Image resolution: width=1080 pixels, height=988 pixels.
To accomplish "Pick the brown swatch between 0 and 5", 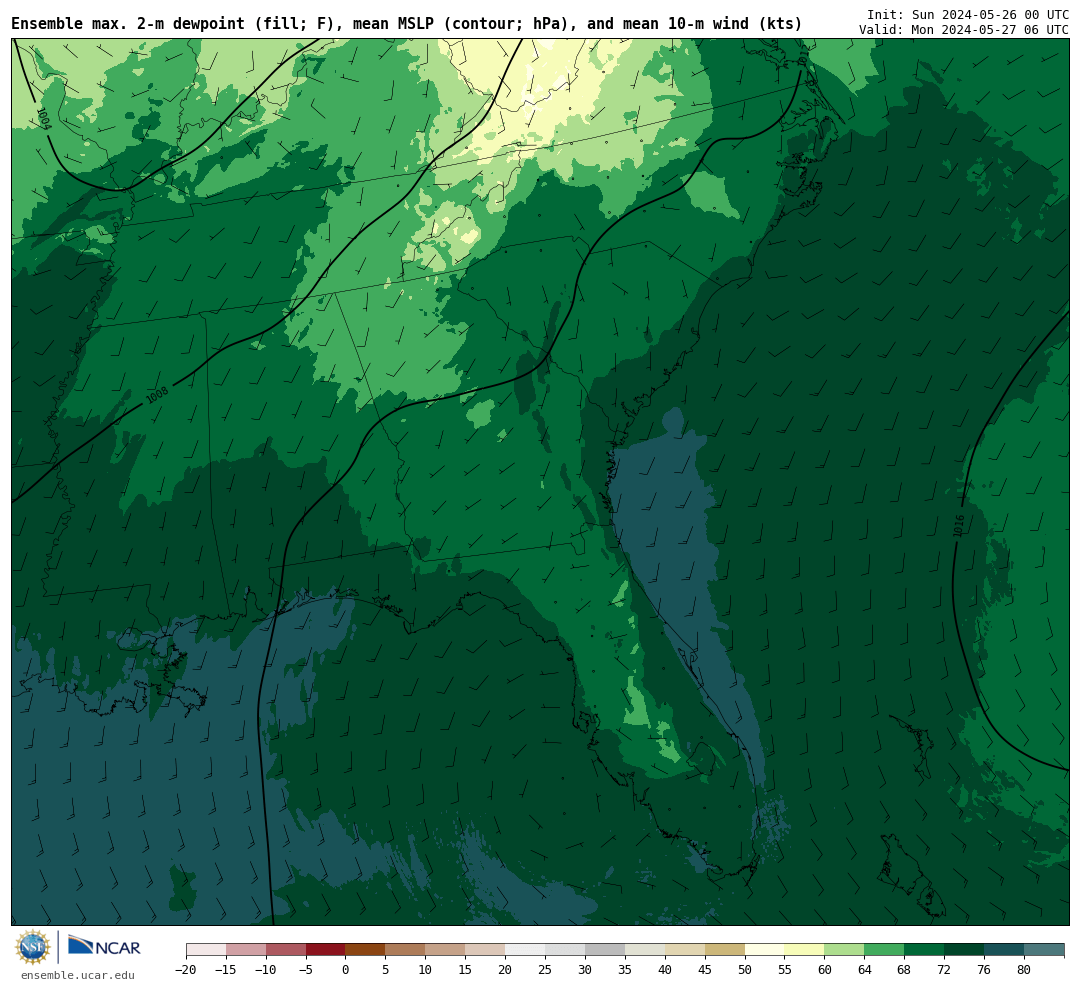I will tap(366, 950).
